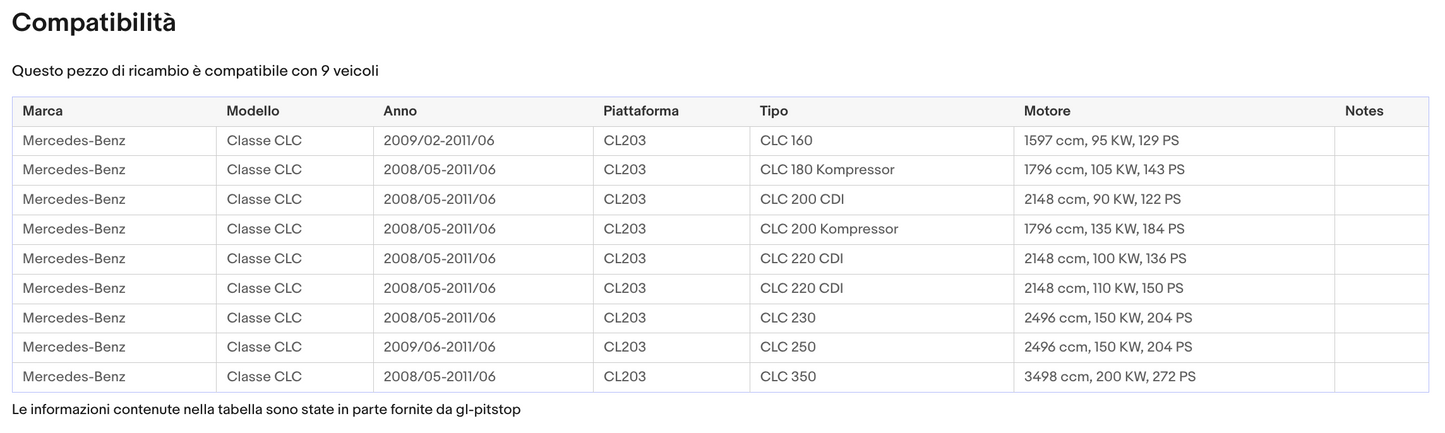Select the CLC 200 CDI cell
Viewport: 1445px width, 433px height.
802,200
